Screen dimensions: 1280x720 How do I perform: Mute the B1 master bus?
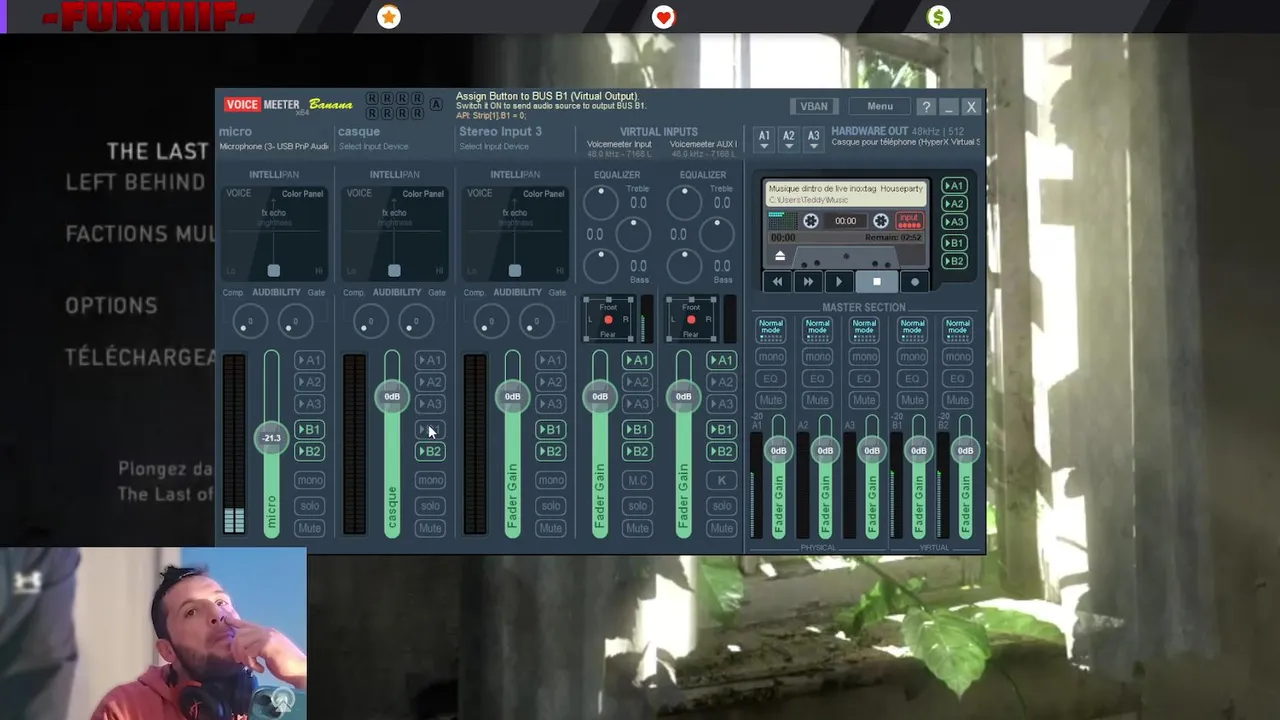(912, 401)
